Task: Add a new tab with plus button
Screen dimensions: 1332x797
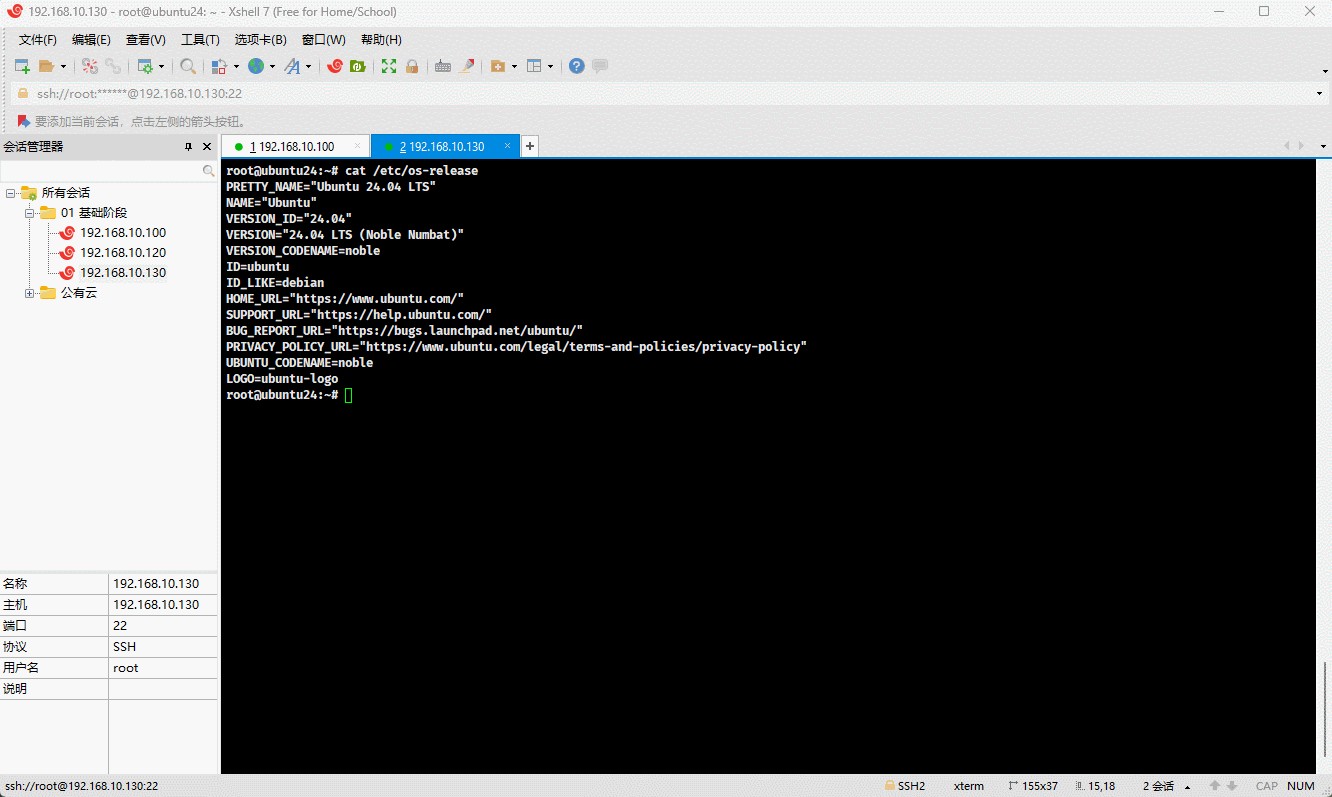Action: click(530, 146)
